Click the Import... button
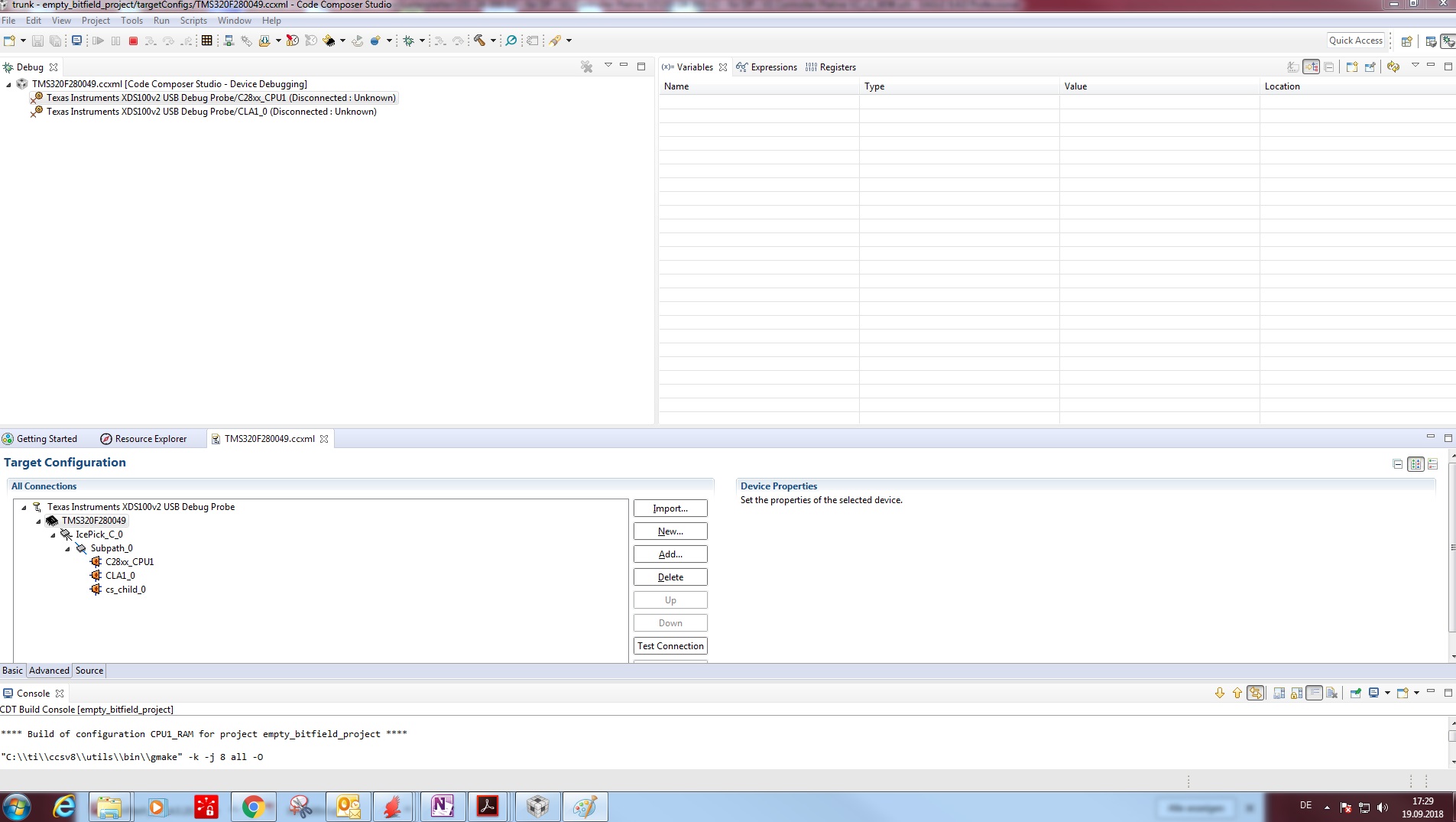1456x822 pixels. click(670, 508)
